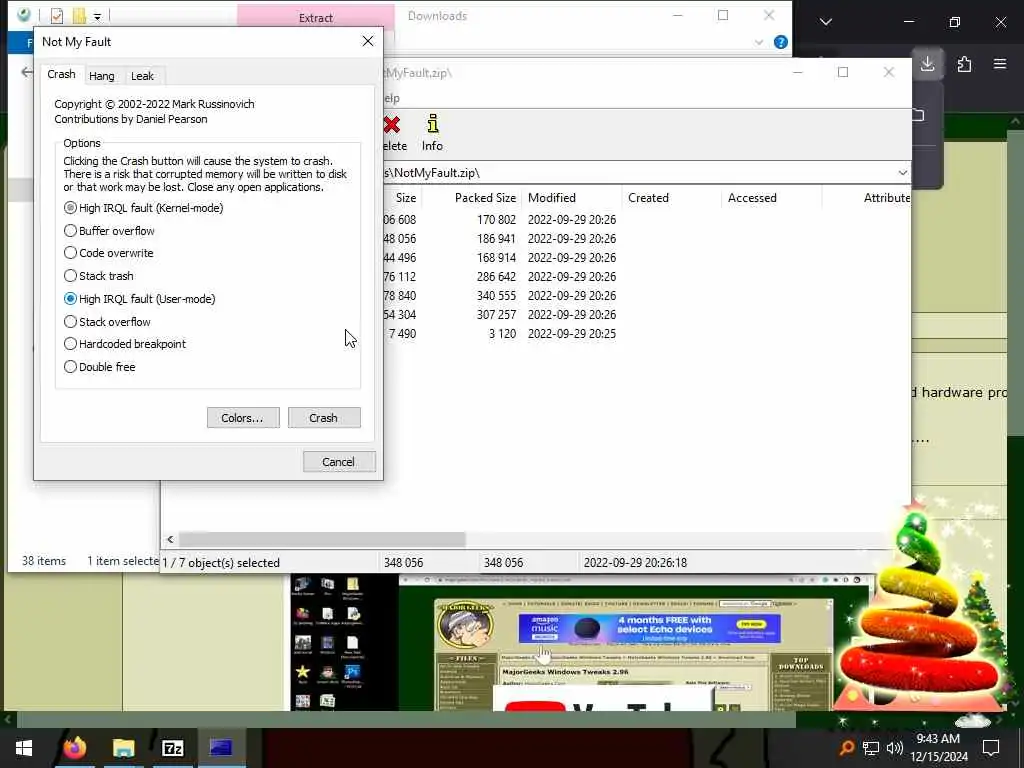The width and height of the screenshot is (1024, 768).
Task: Click the Colors... button
Action: pyautogui.click(x=243, y=418)
